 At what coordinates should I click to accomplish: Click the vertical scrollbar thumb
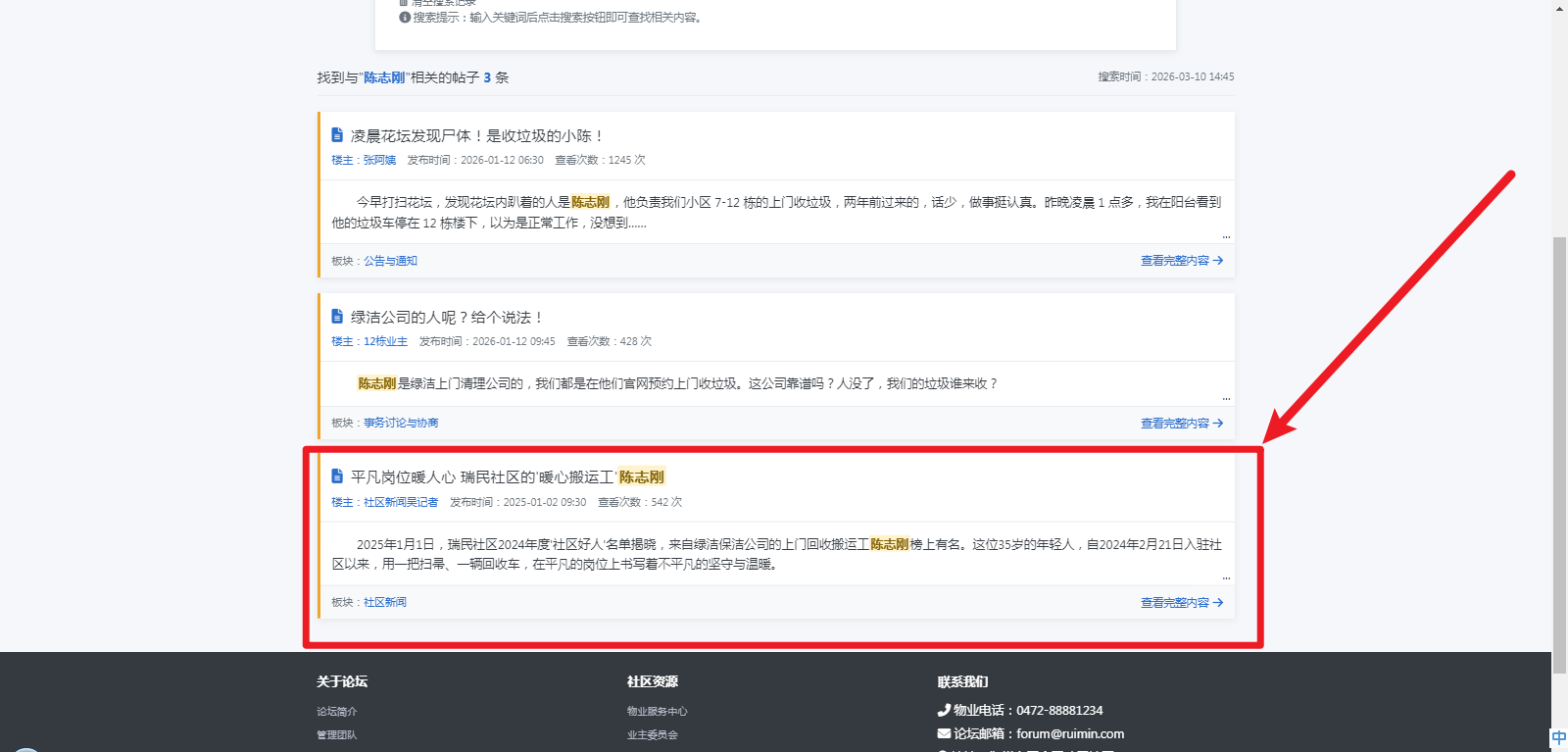pyautogui.click(x=1560, y=455)
